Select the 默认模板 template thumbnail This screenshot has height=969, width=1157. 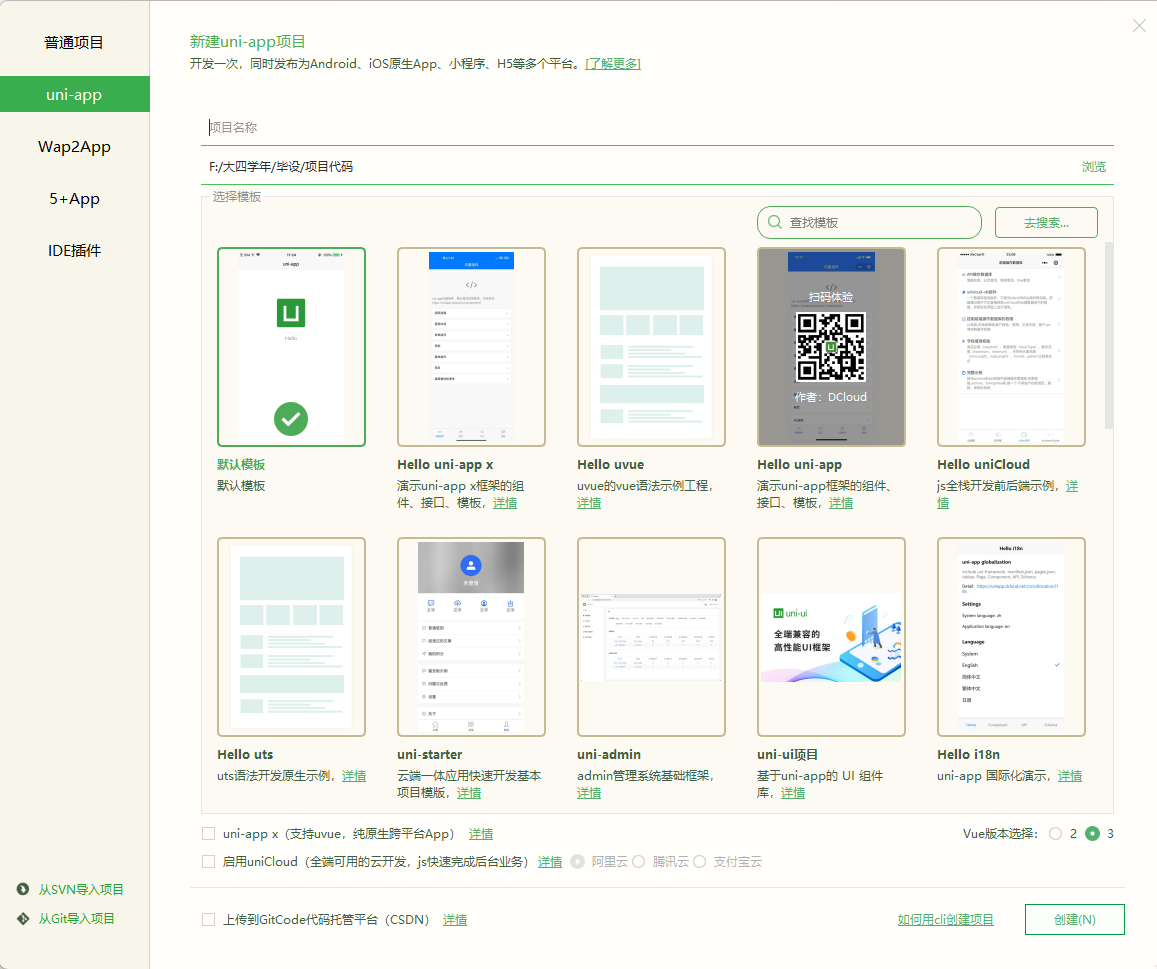(291, 347)
